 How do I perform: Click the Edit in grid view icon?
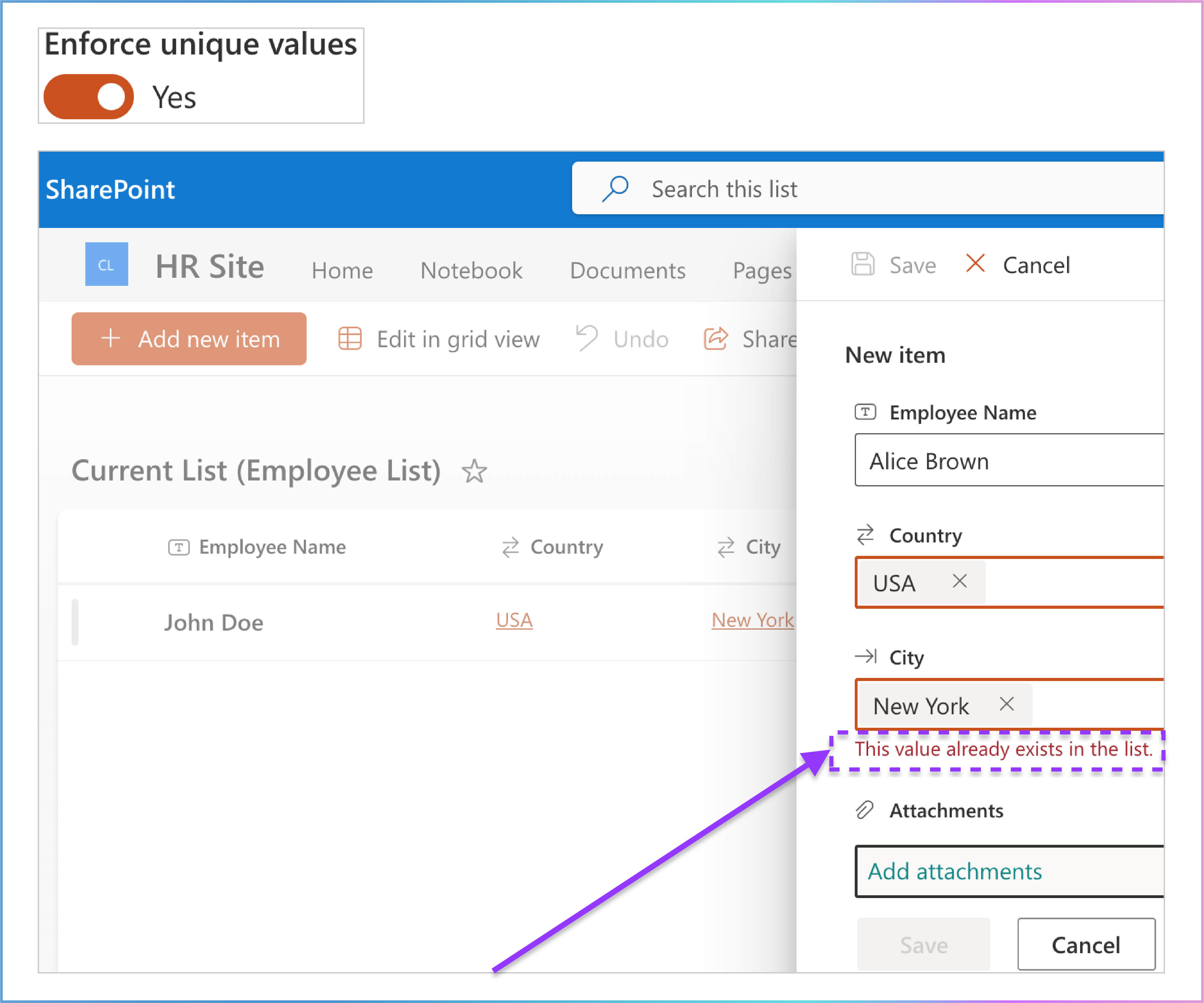coord(350,339)
